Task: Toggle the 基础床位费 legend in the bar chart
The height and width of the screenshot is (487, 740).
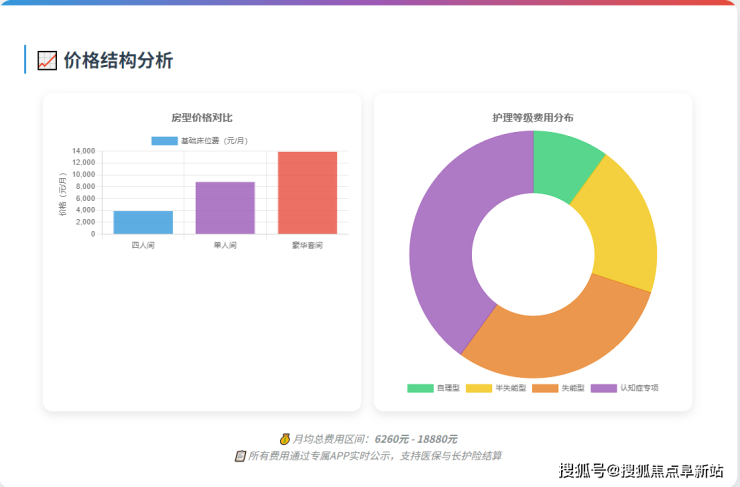Action: 200,141
